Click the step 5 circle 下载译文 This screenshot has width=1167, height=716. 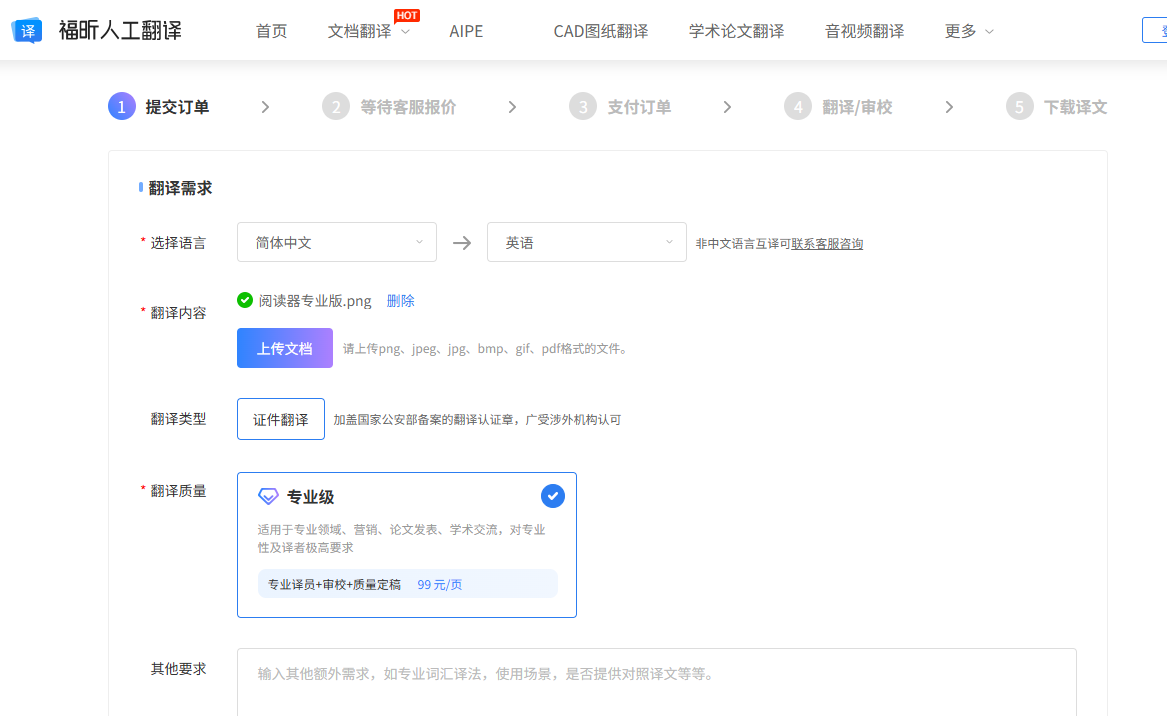[1020, 106]
